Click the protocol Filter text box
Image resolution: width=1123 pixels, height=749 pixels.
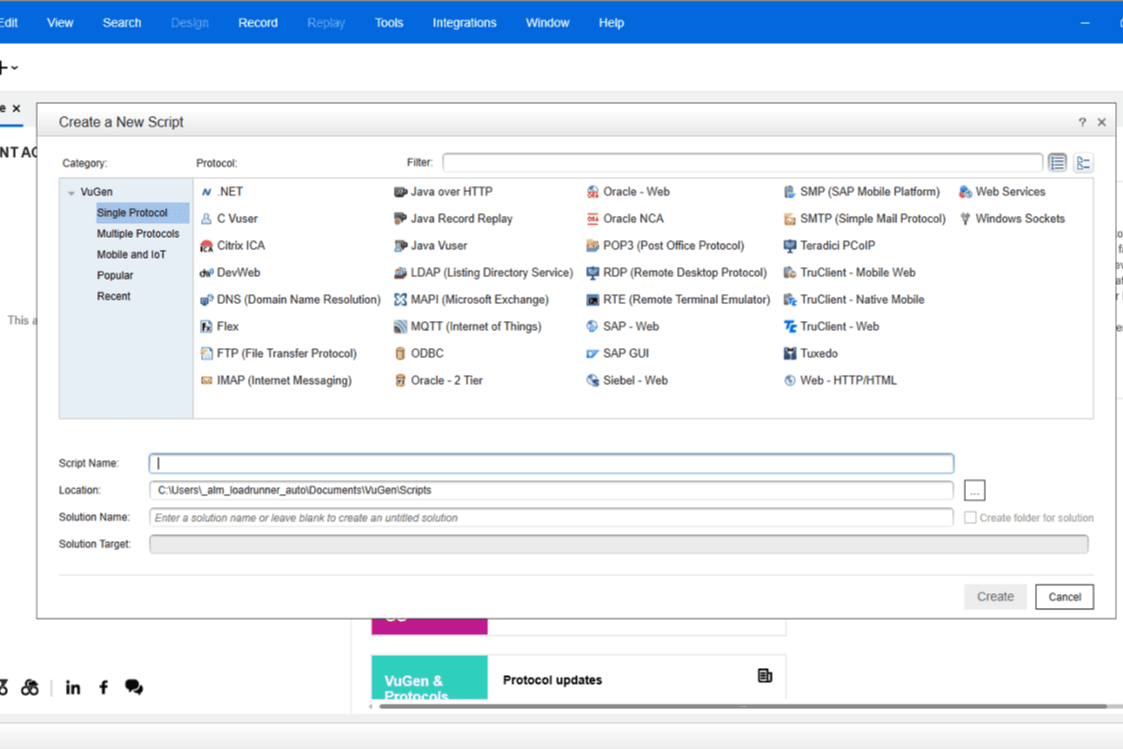click(x=743, y=163)
